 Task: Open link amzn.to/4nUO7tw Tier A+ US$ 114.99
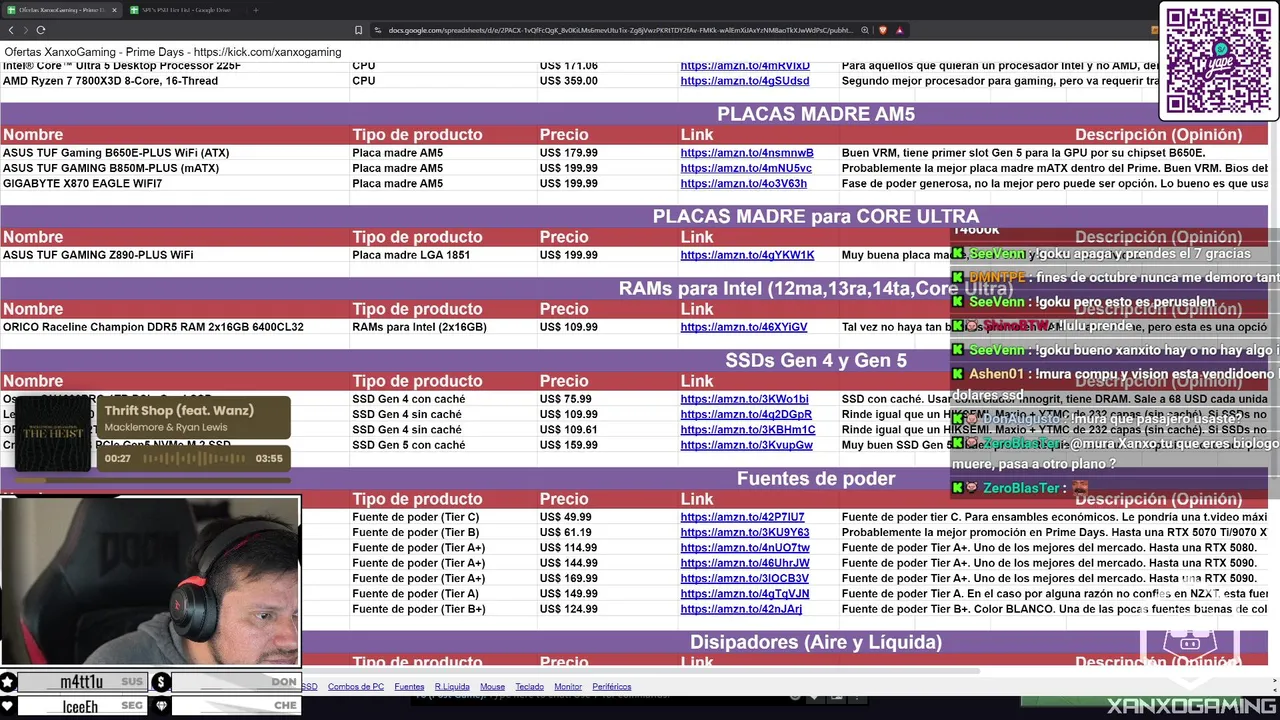(x=745, y=548)
